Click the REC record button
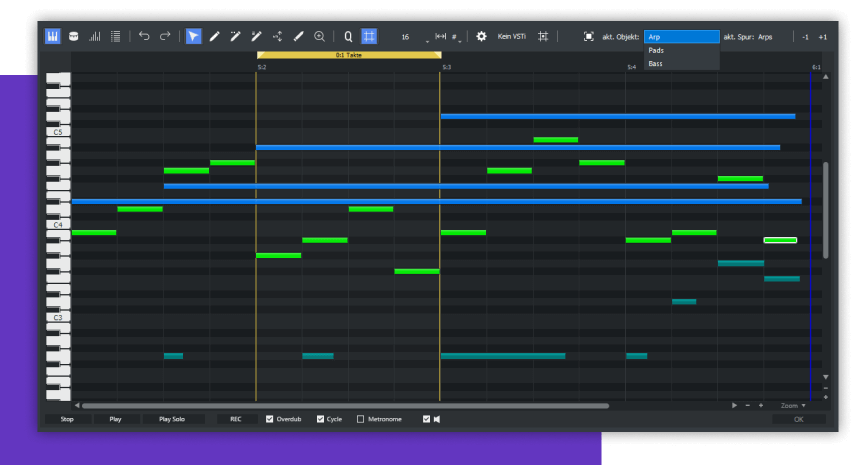The width and height of the screenshot is (856, 465). pyautogui.click(x=236, y=419)
